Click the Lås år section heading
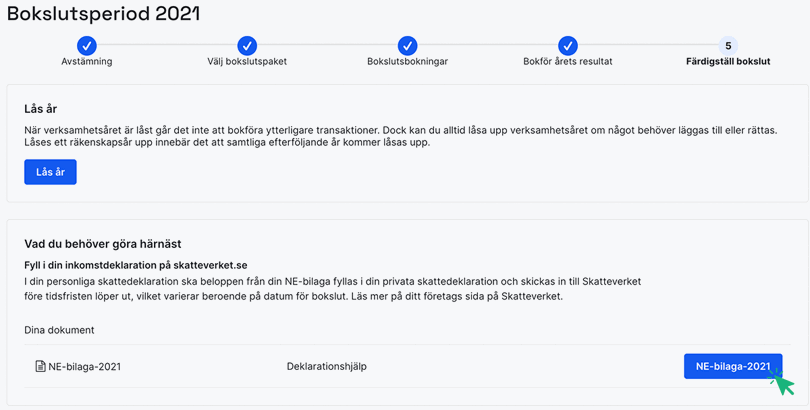Viewport: 810px width, 410px height. point(41,109)
